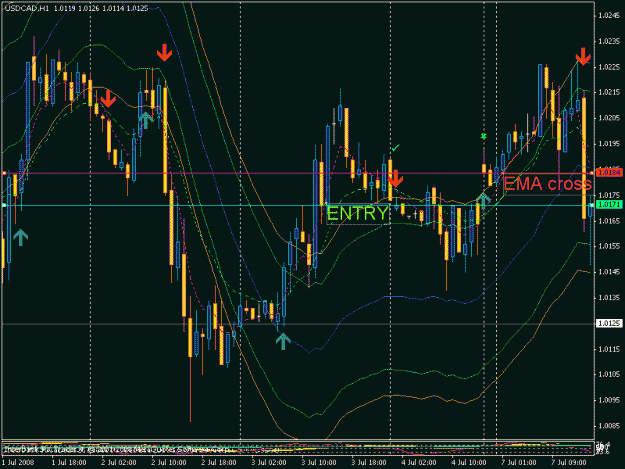This screenshot has height=469, width=625.
Task: Click the 1 Jul 18:00 time label
Action: (69, 463)
